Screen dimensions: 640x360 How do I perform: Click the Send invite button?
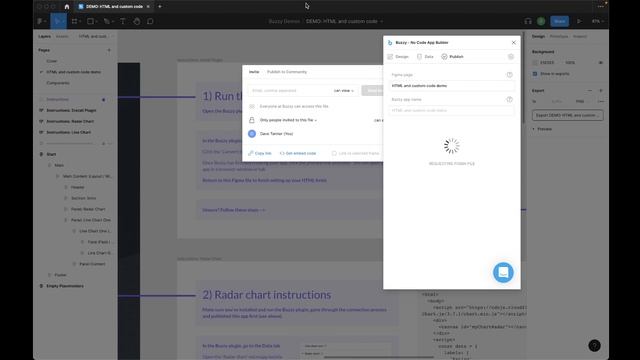click(x=372, y=91)
